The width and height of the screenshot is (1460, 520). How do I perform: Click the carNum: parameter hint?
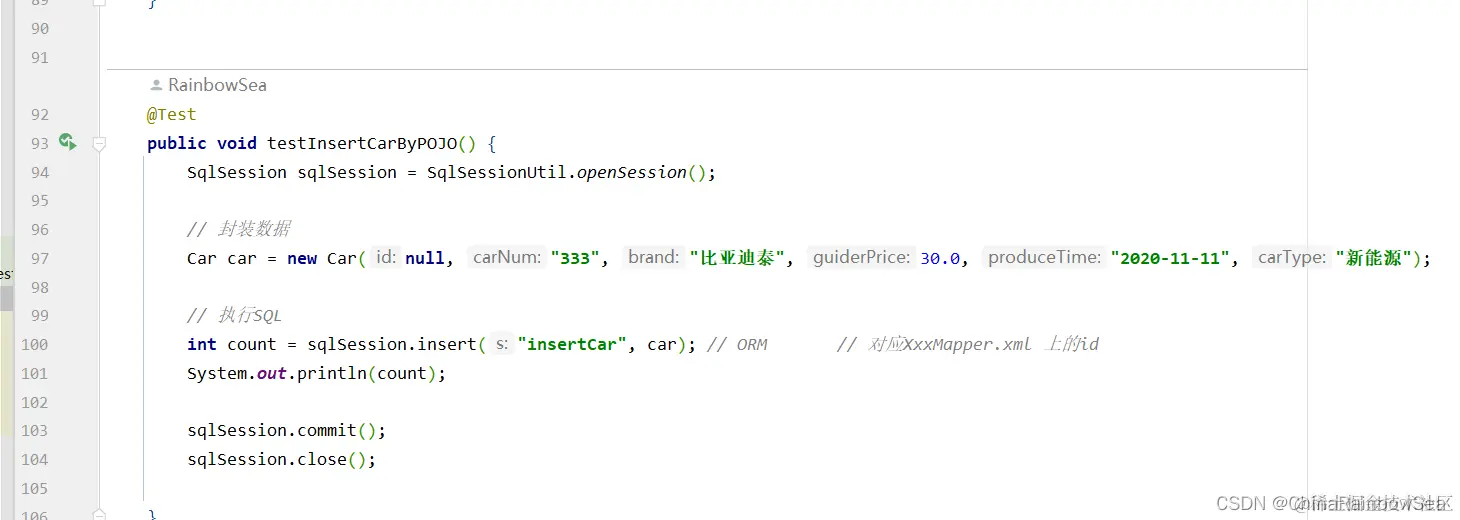pos(507,258)
